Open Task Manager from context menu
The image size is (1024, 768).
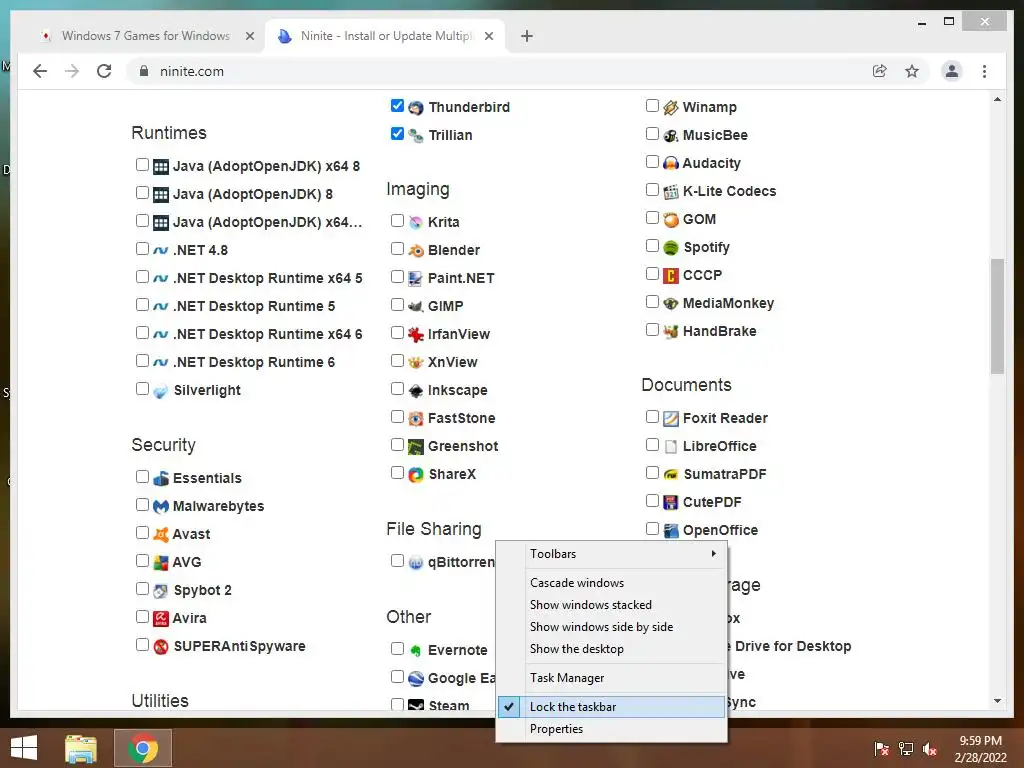point(611,678)
